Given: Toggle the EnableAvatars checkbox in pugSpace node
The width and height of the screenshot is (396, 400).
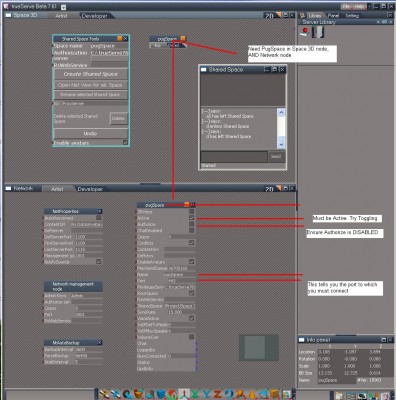Looking at the screenshot, I should [191, 261].
